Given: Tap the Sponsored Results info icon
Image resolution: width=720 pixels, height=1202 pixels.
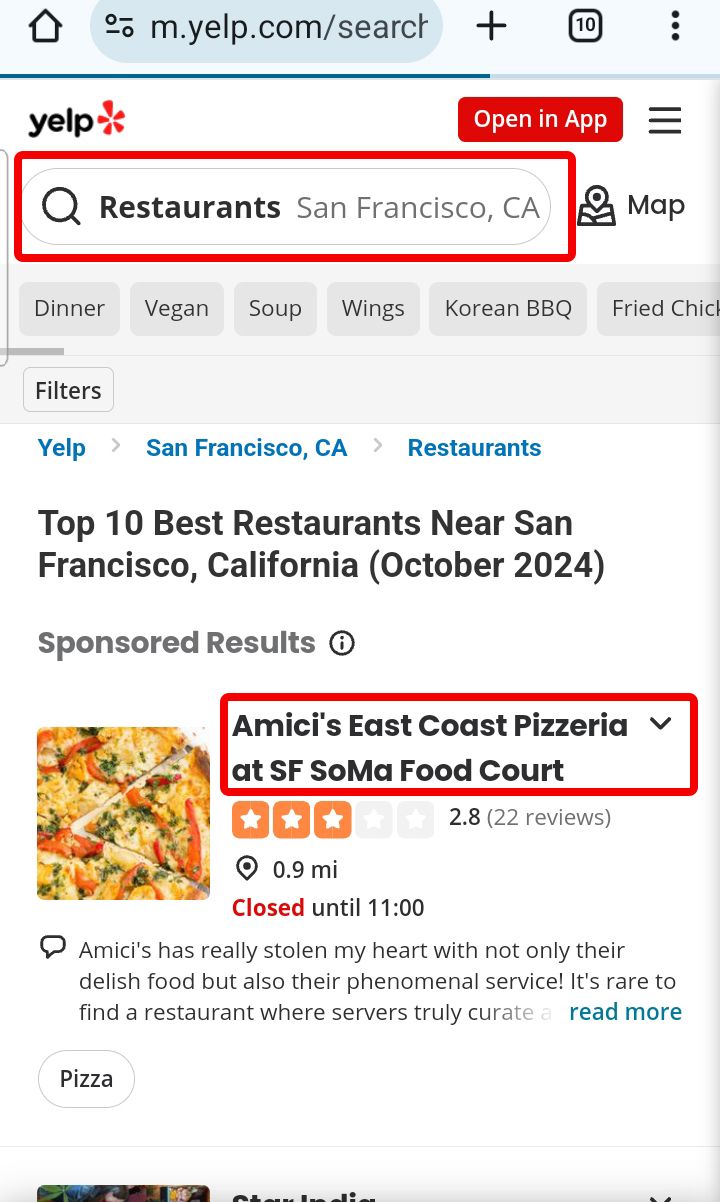Looking at the screenshot, I should (342, 643).
